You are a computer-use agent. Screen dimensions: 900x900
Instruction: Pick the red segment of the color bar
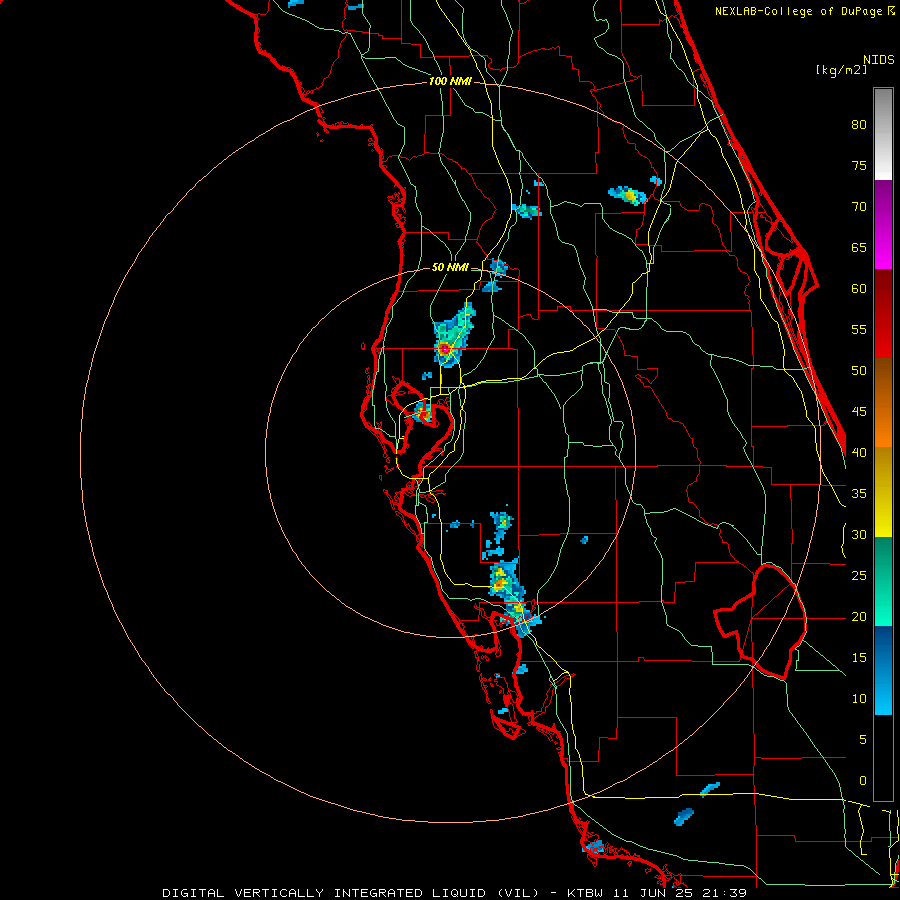click(883, 314)
